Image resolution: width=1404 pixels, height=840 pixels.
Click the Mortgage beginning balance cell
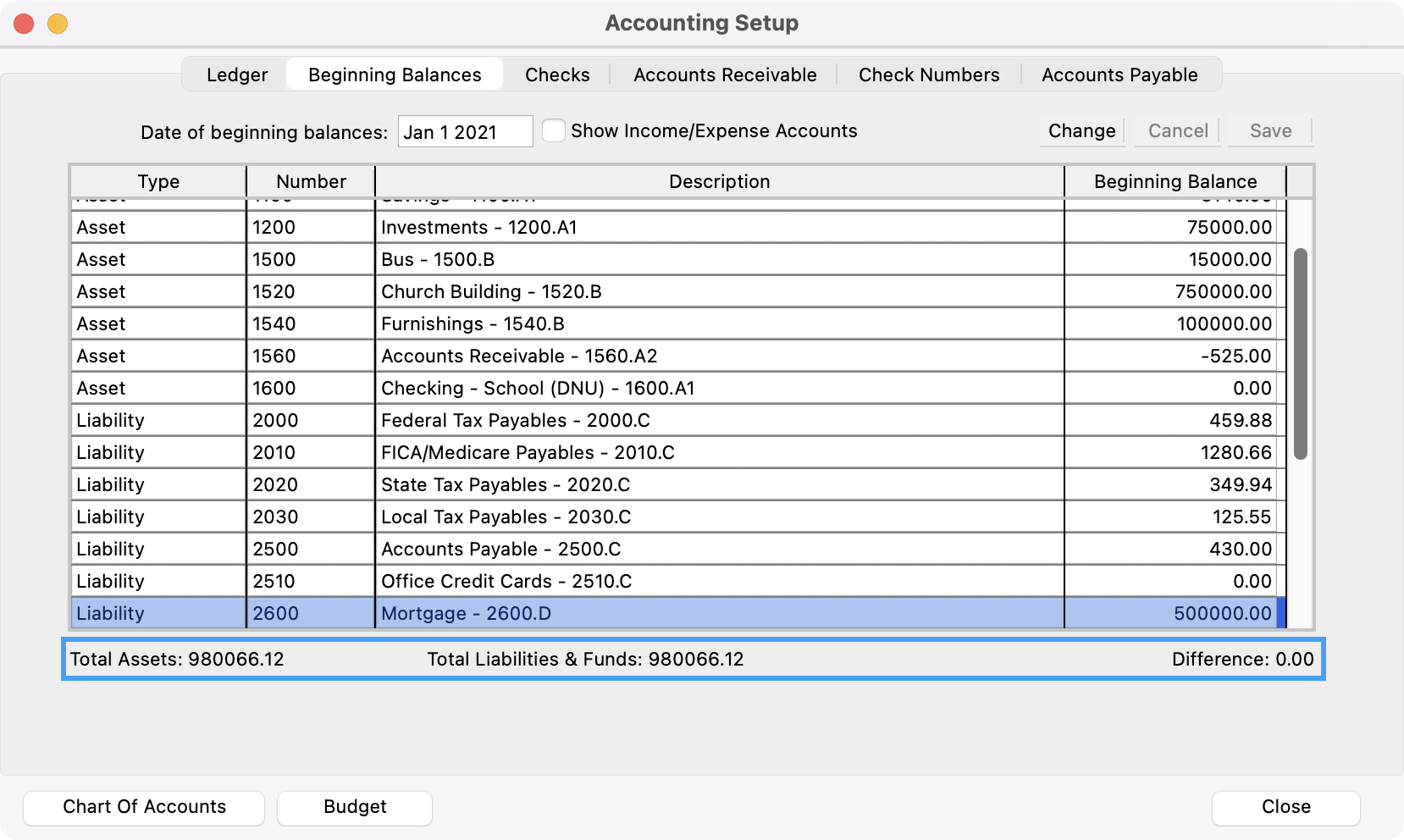click(x=1174, y=614)
